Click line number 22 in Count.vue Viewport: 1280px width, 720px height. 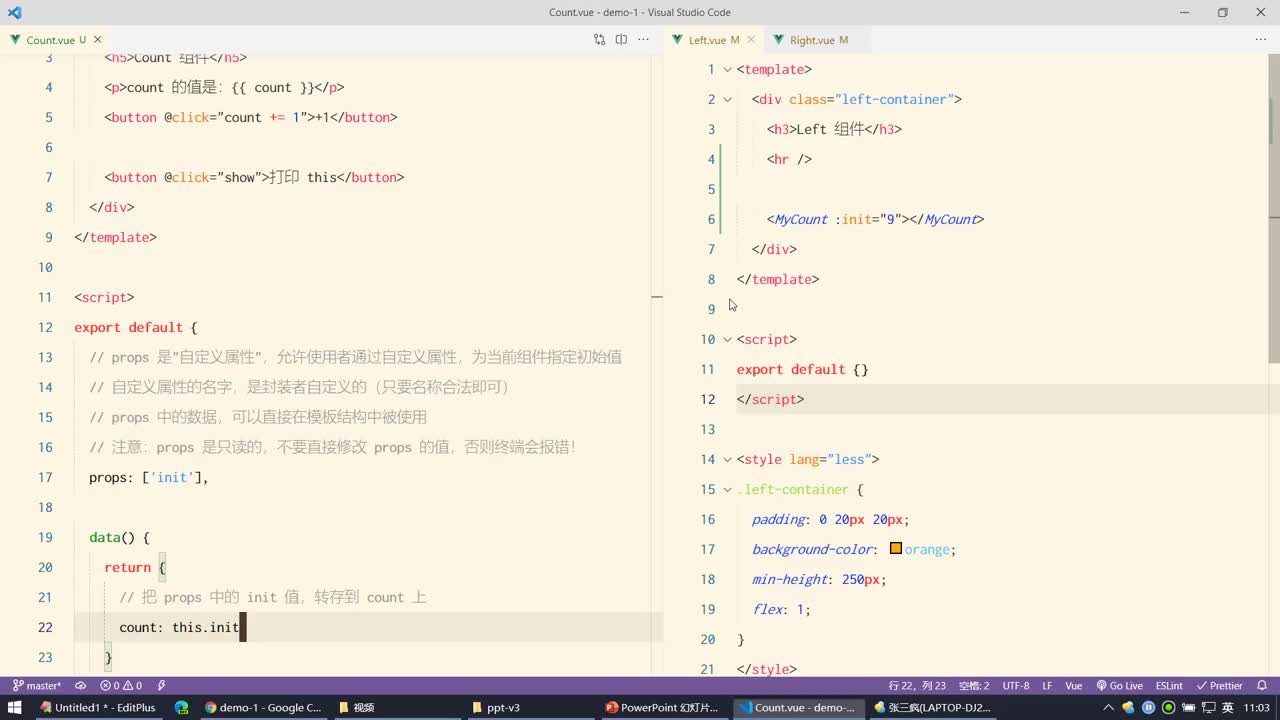tap(44, 627)
